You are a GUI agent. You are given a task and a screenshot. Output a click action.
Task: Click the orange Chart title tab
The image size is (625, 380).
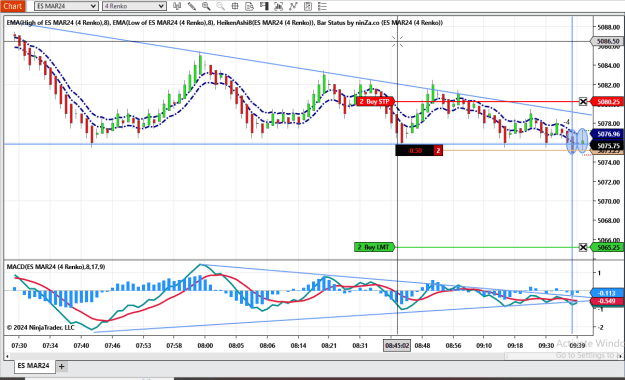[x=12, y=6]
